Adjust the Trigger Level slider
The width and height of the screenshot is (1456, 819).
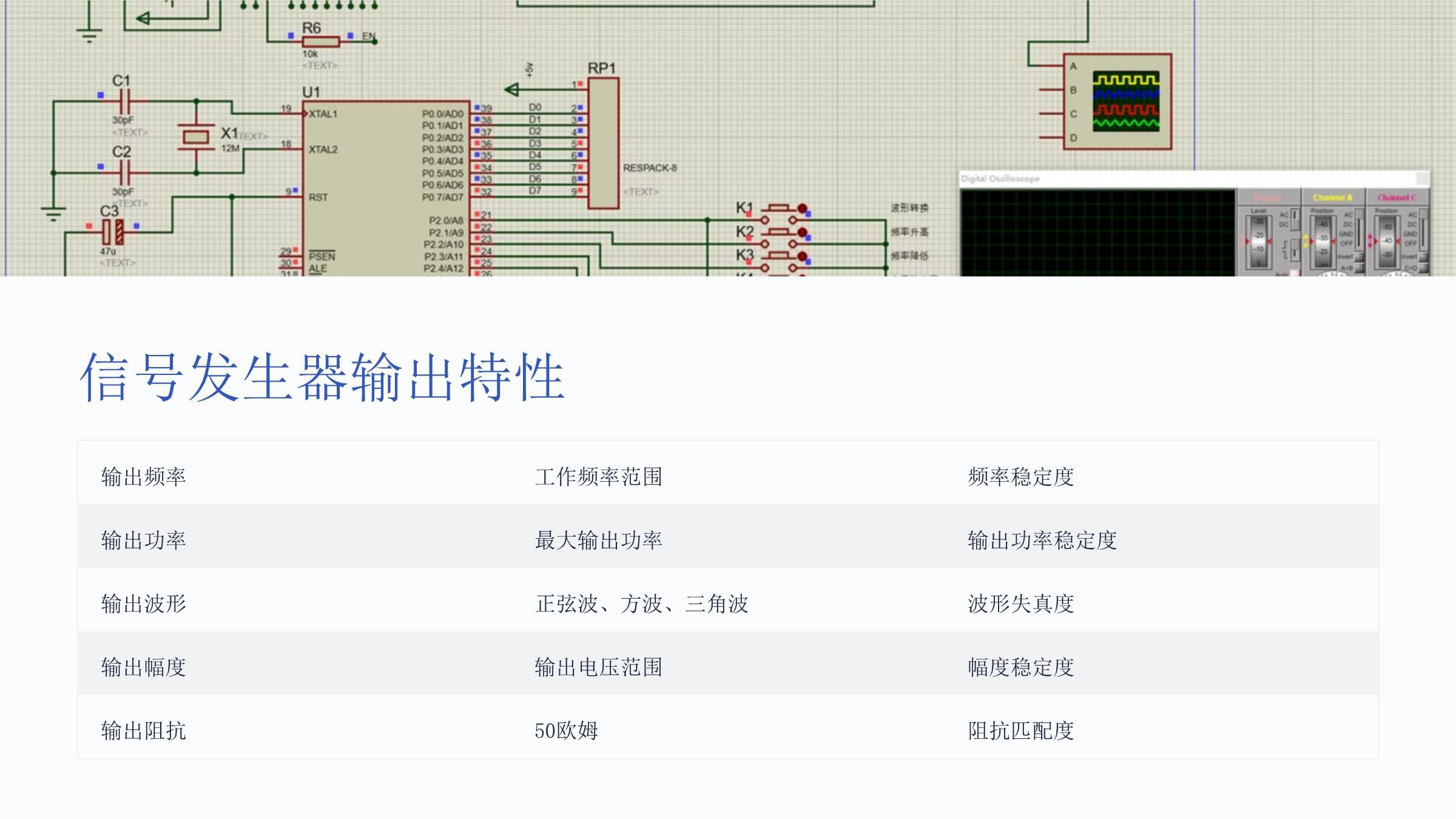pyautogui.click(x=1258, y=241)
